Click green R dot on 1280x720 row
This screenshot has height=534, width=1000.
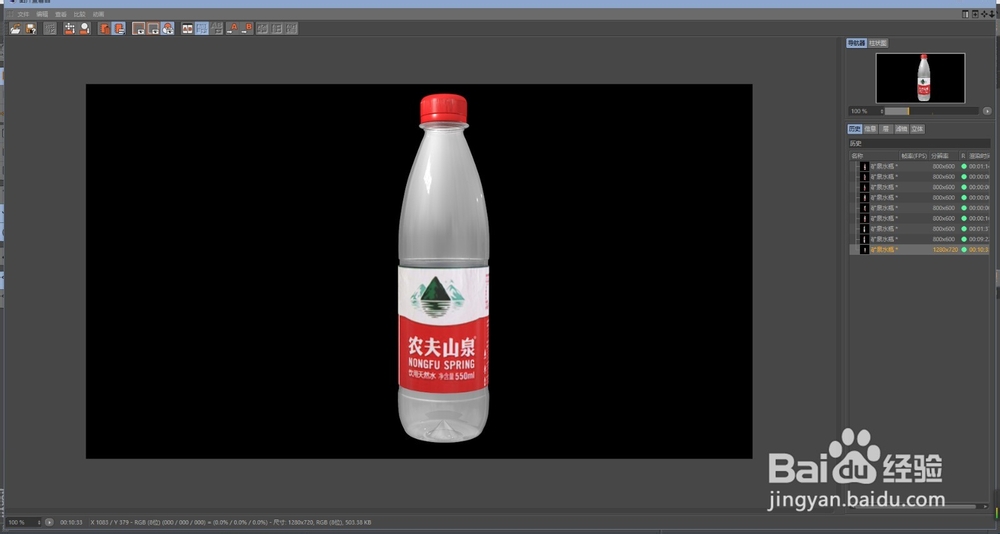point(964,249)
